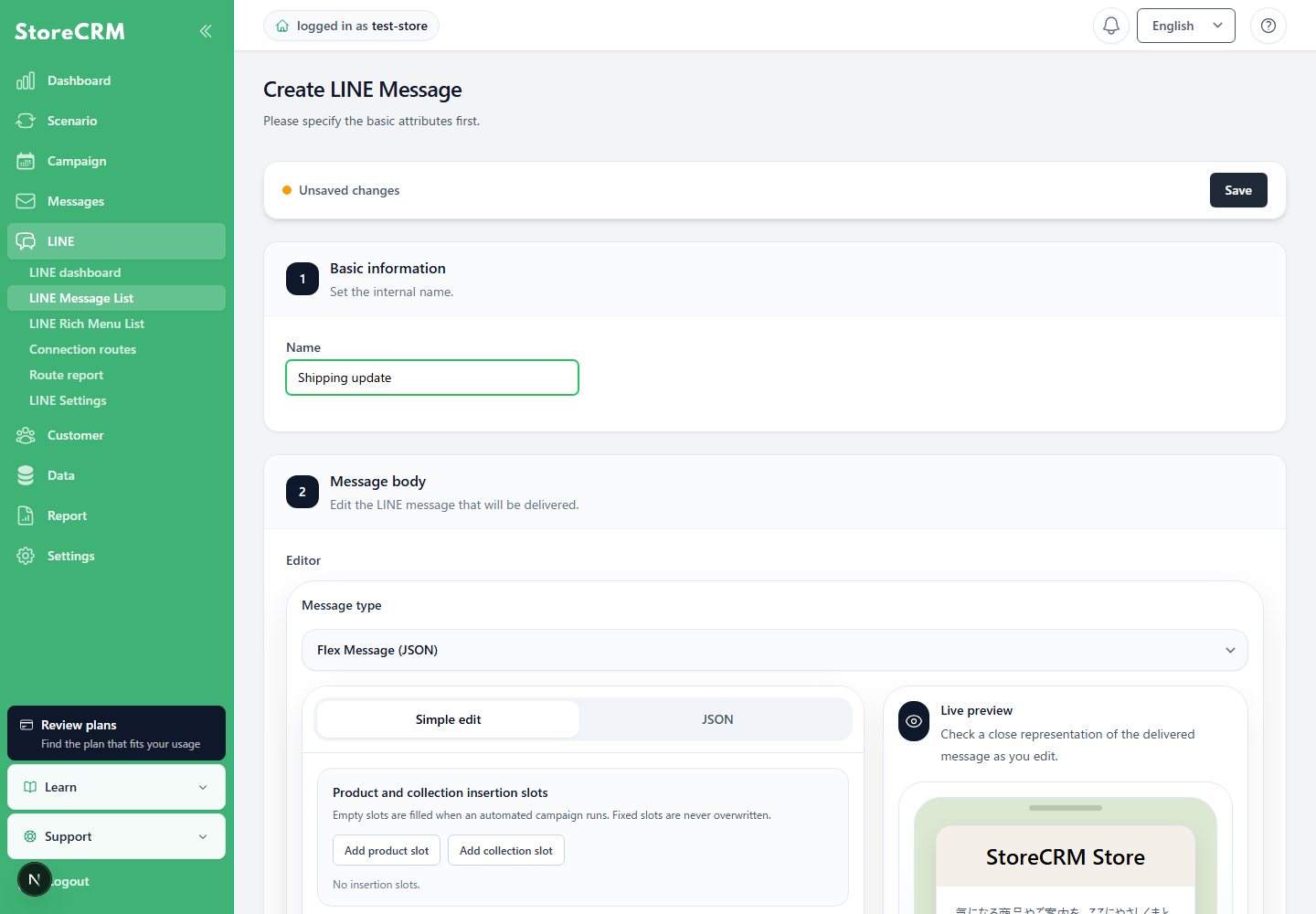Open LINE Message List submenu item
The image size is (1316, 914).
(116, 298)
